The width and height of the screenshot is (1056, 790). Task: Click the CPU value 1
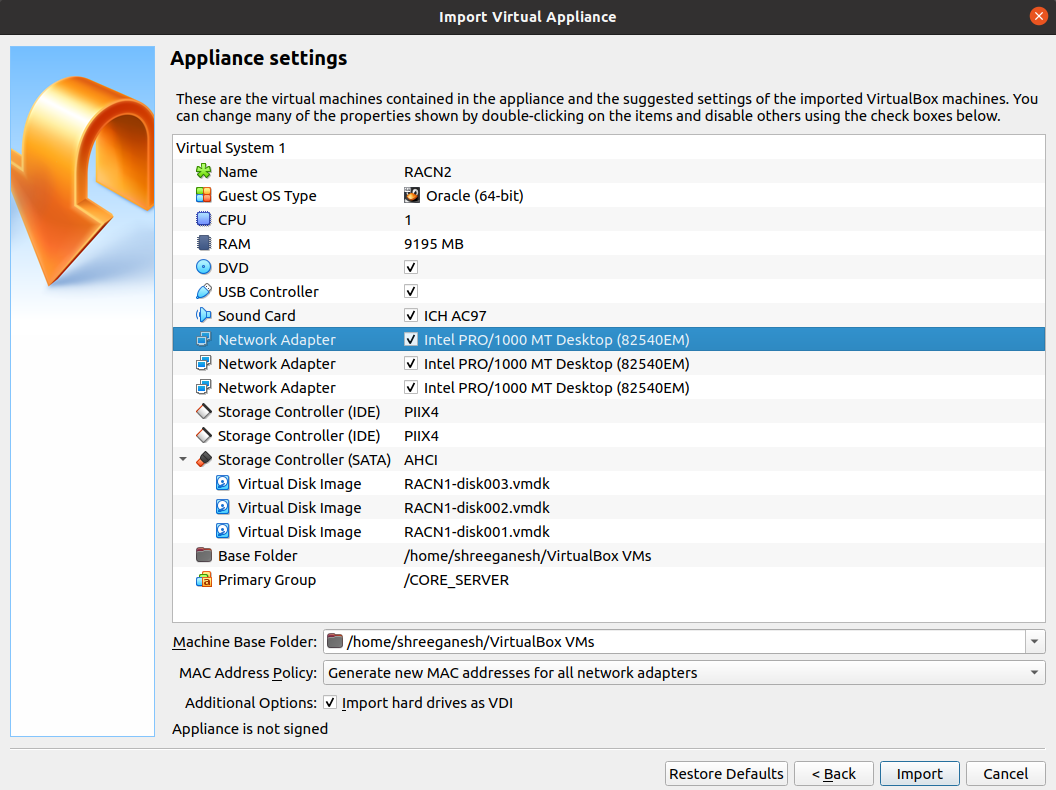[408, 220]
